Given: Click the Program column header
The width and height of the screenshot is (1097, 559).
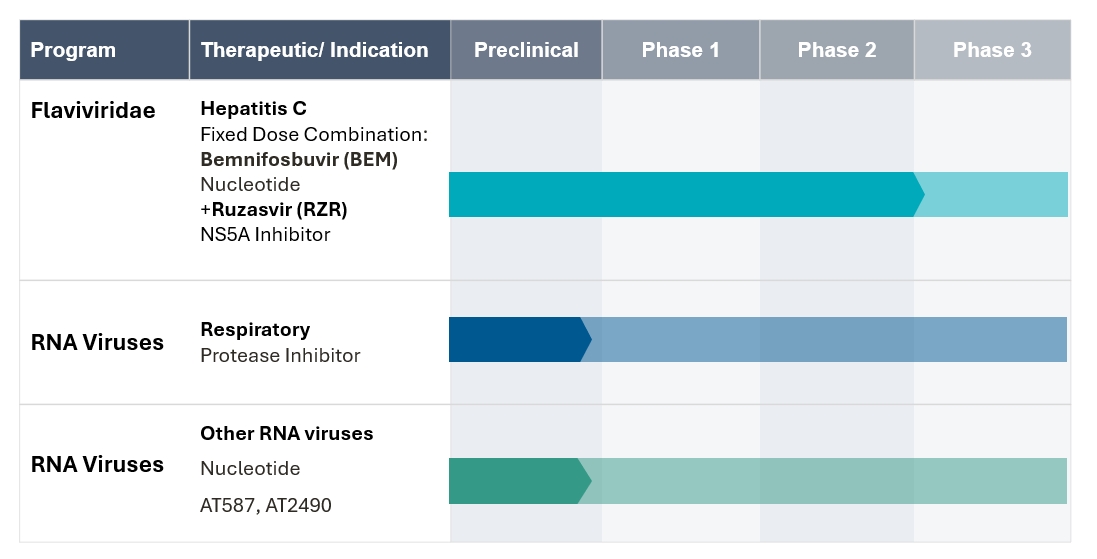Looking at the screenshot, I should (x=73, y=50).
